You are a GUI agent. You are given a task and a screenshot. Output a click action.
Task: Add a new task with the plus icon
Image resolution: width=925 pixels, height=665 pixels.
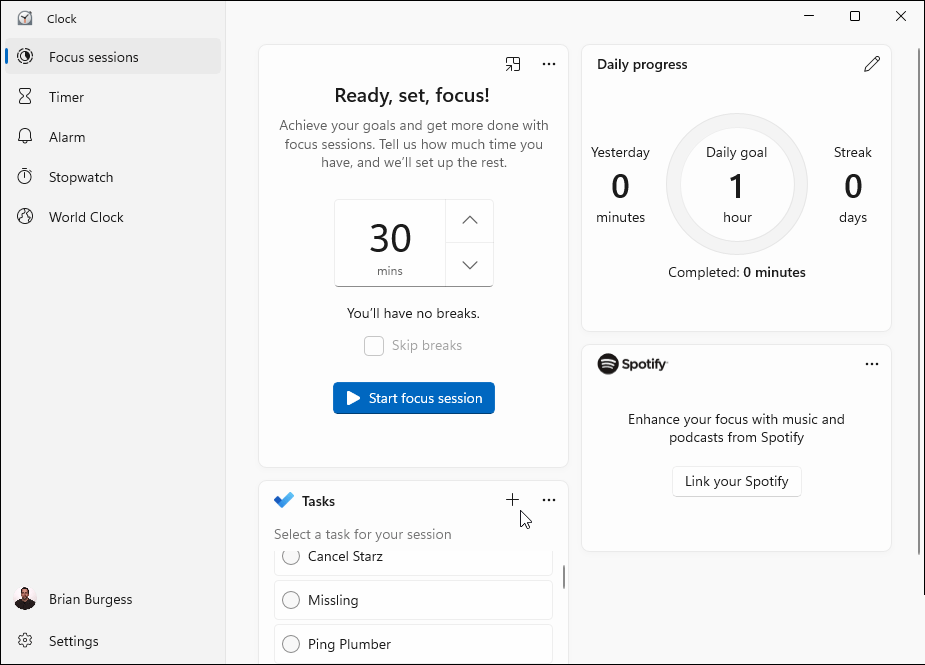coord(512,499)
